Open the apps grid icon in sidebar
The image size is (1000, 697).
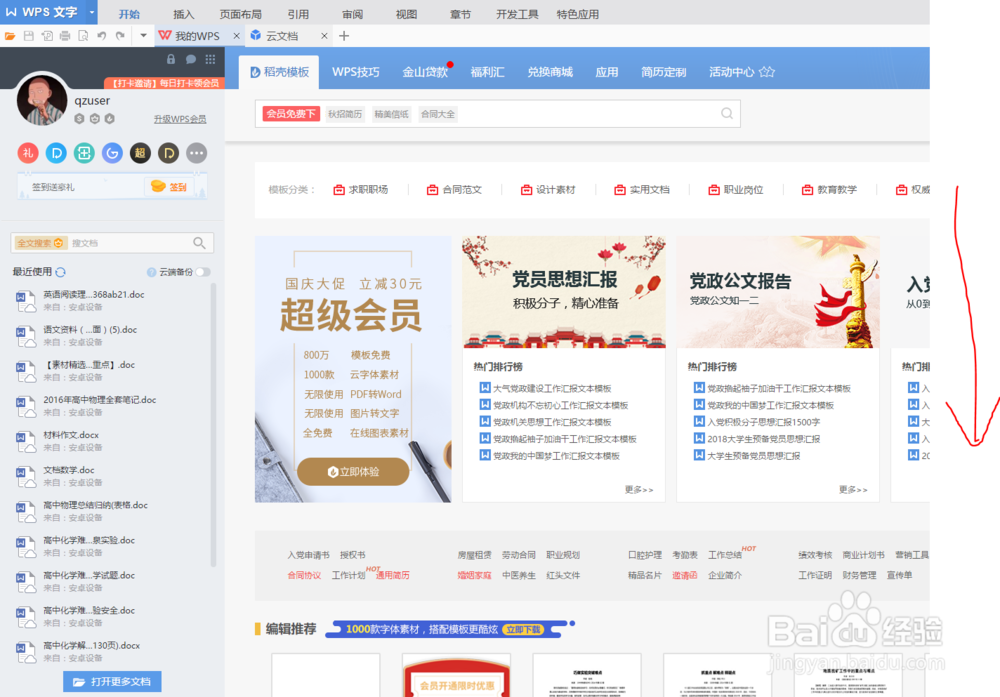(210, 59)
